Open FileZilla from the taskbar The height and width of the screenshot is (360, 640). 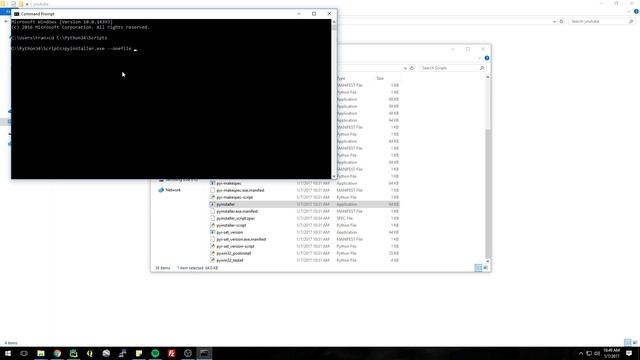[171, 353]
